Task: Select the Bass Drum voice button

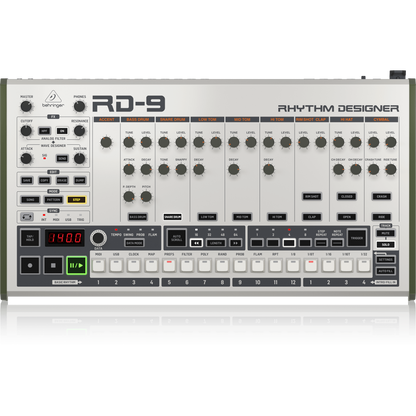Action: [138, 217]
